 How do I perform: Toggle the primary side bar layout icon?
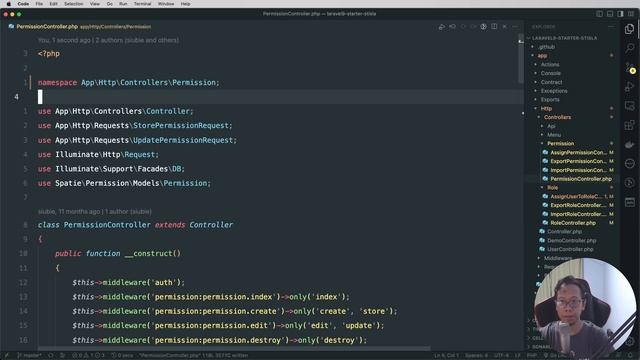[x=599, y=14]
